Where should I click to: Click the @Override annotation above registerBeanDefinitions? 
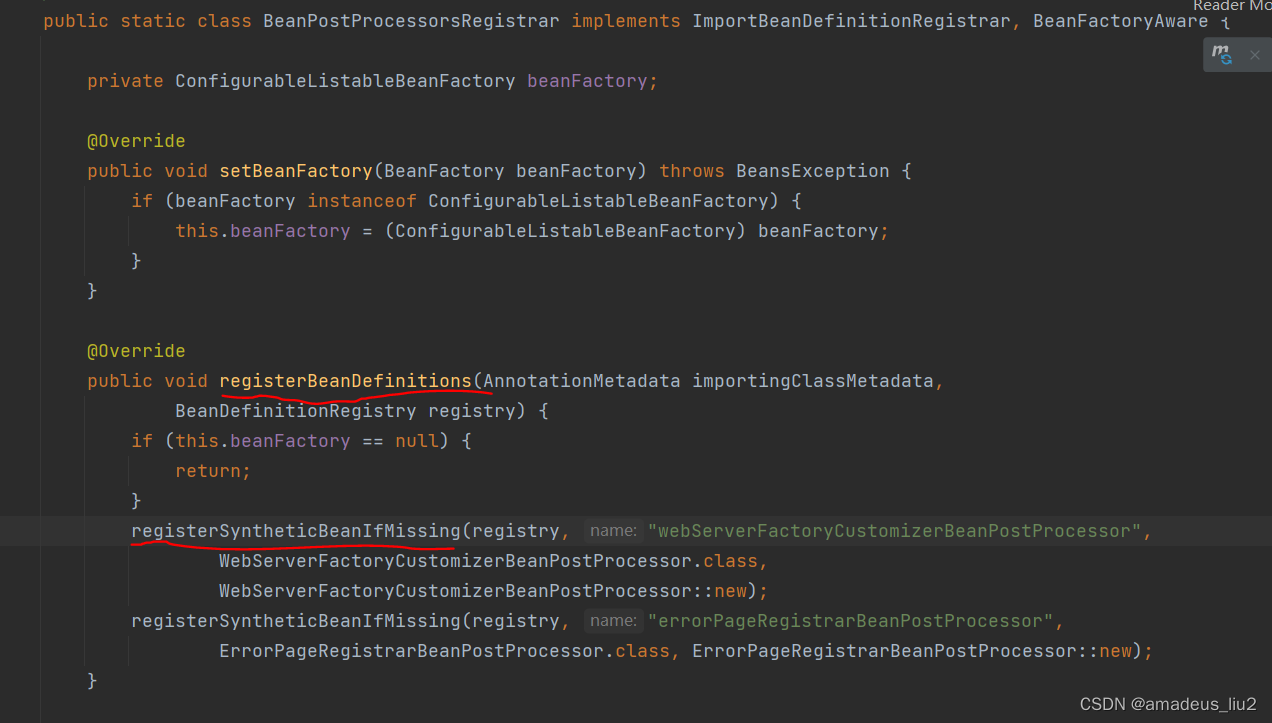(x=136, y=351)
